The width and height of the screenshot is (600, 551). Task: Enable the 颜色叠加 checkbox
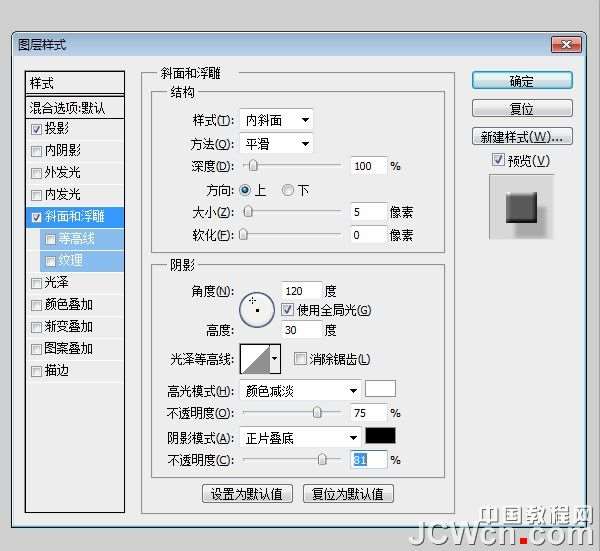pyautogui.click(x=36, y=305)
